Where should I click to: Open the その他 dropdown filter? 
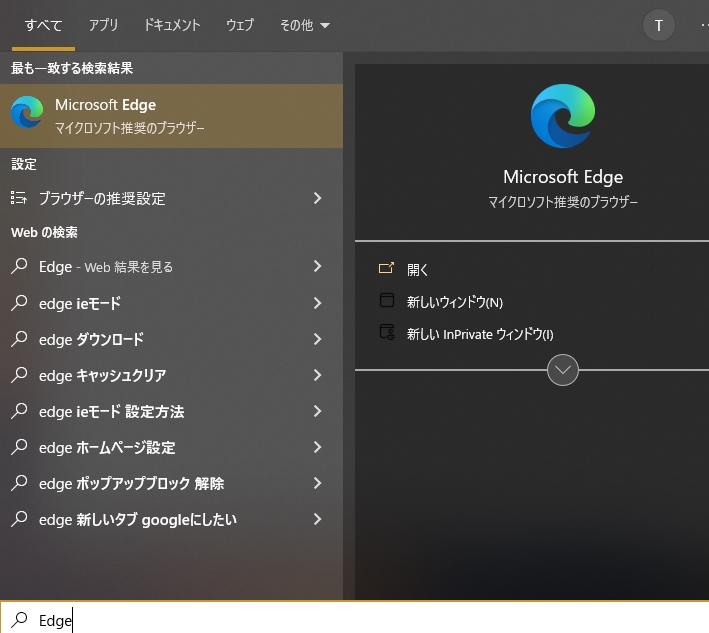coord(305,25)
